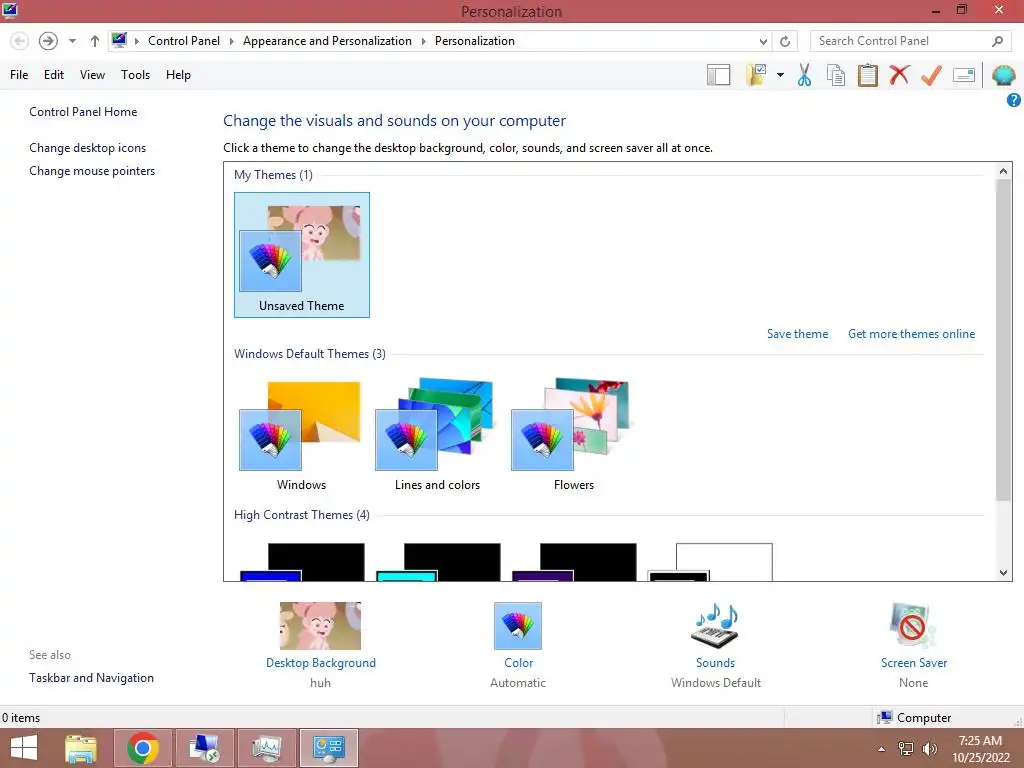Viewport: 1024px width, 768px height.
Task: Open the View menu
Action: point(92,75)
